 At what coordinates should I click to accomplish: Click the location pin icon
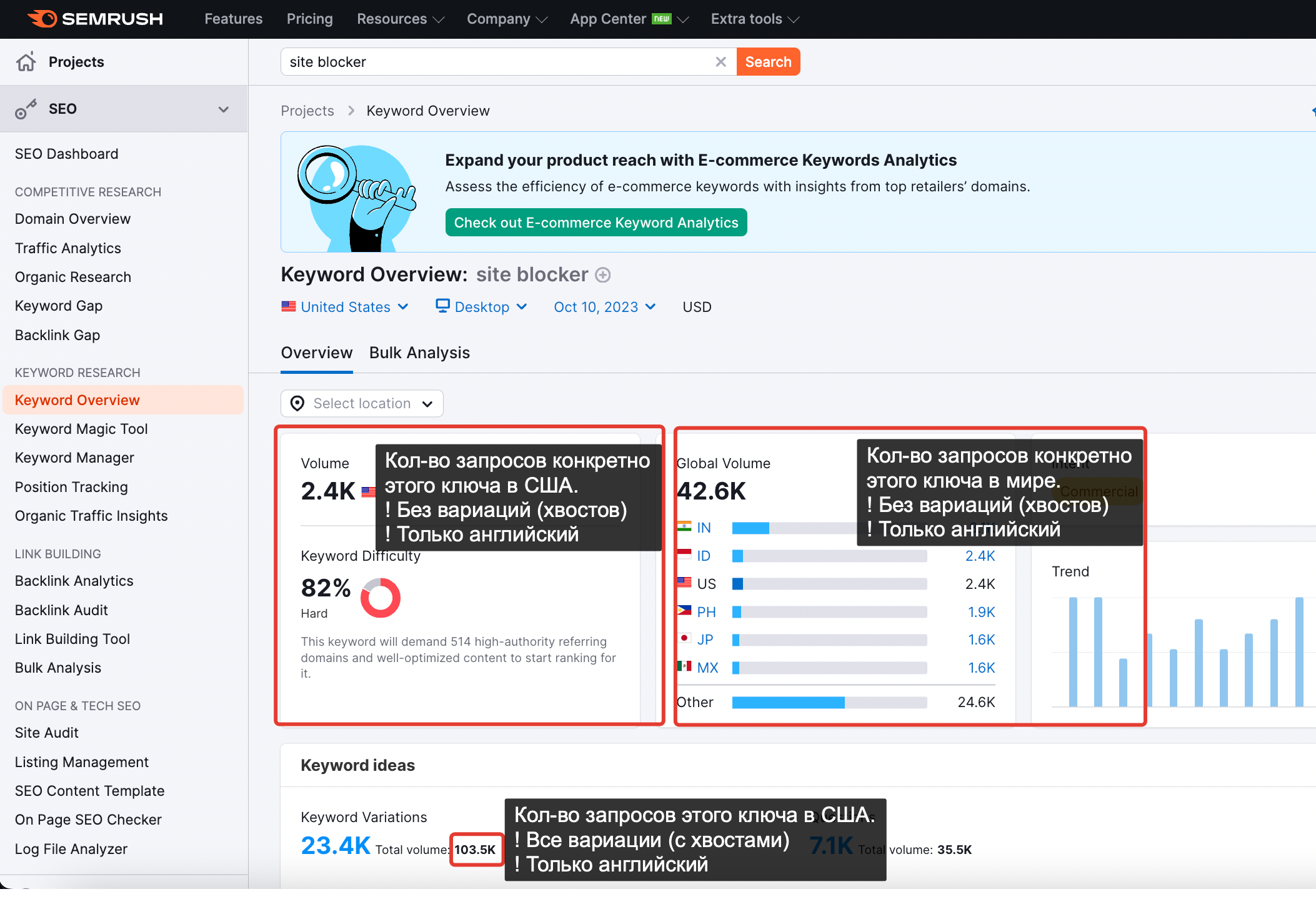[297, 404]
